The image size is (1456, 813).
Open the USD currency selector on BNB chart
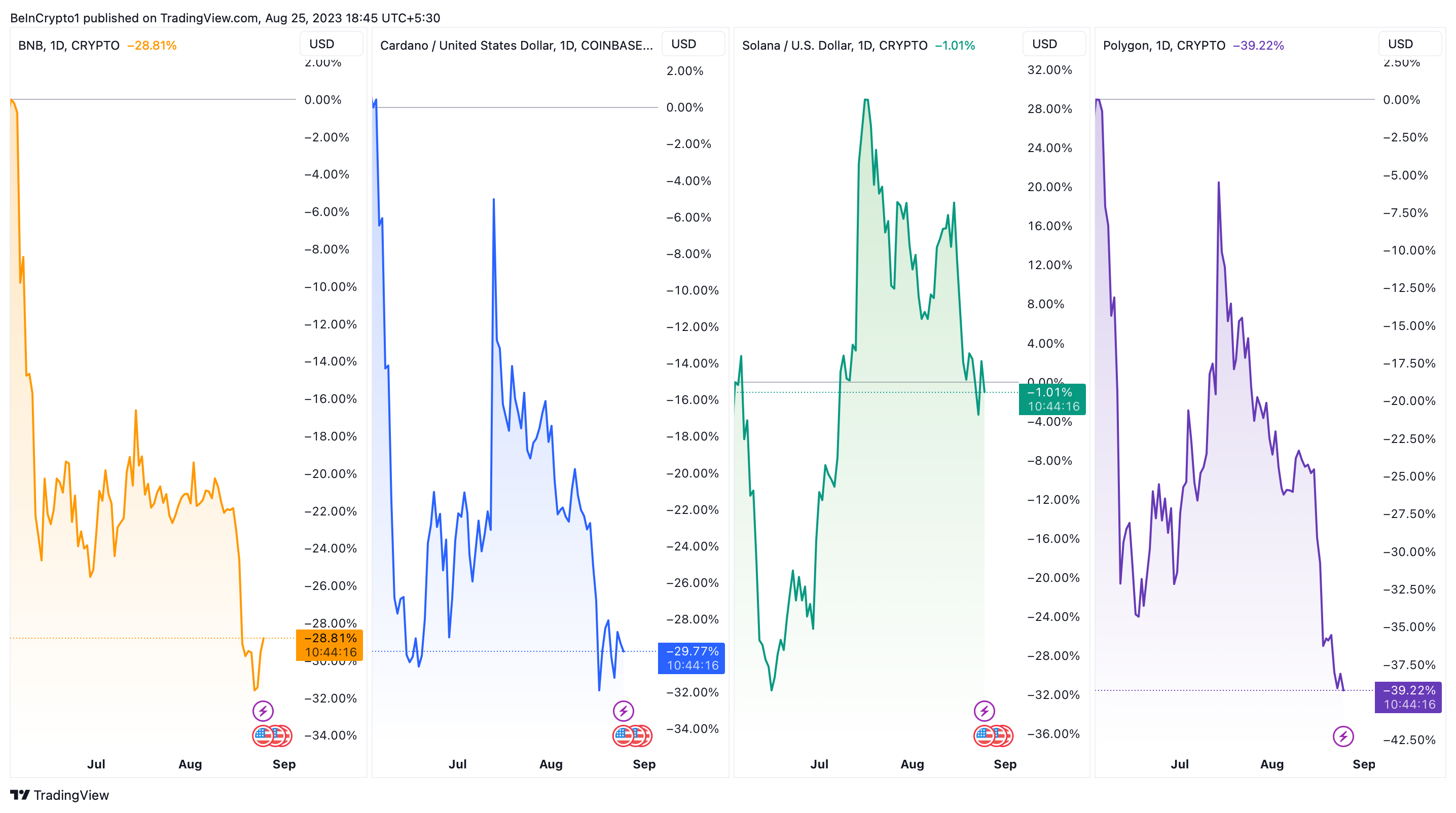click(x=331, y=44)
